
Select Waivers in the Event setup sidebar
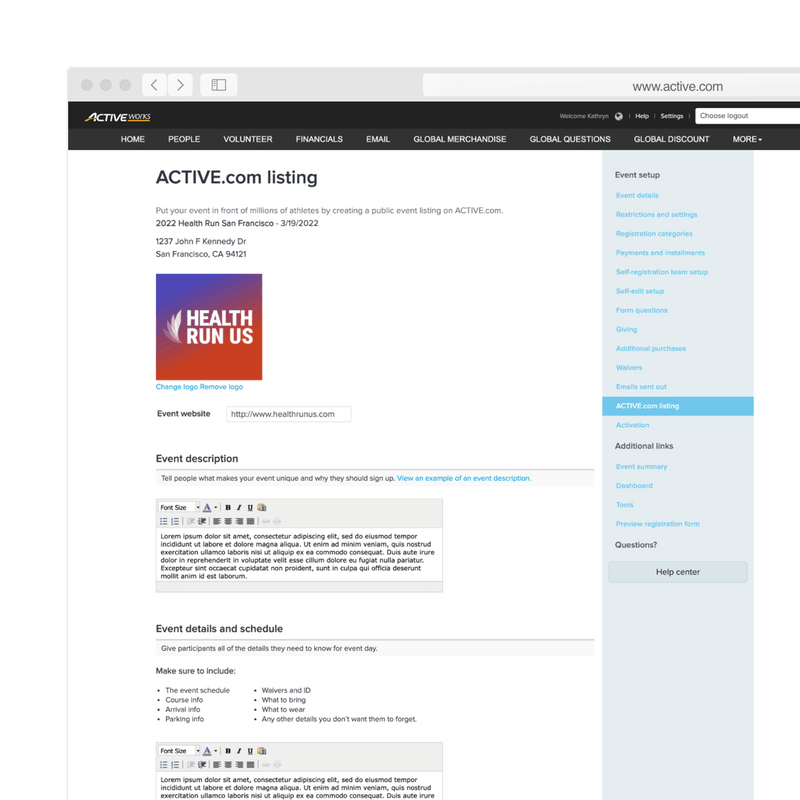[631, 367]
